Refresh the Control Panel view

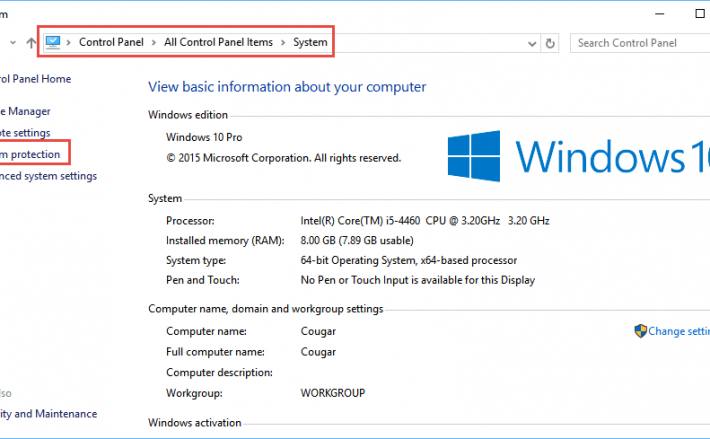click(550, 43)
